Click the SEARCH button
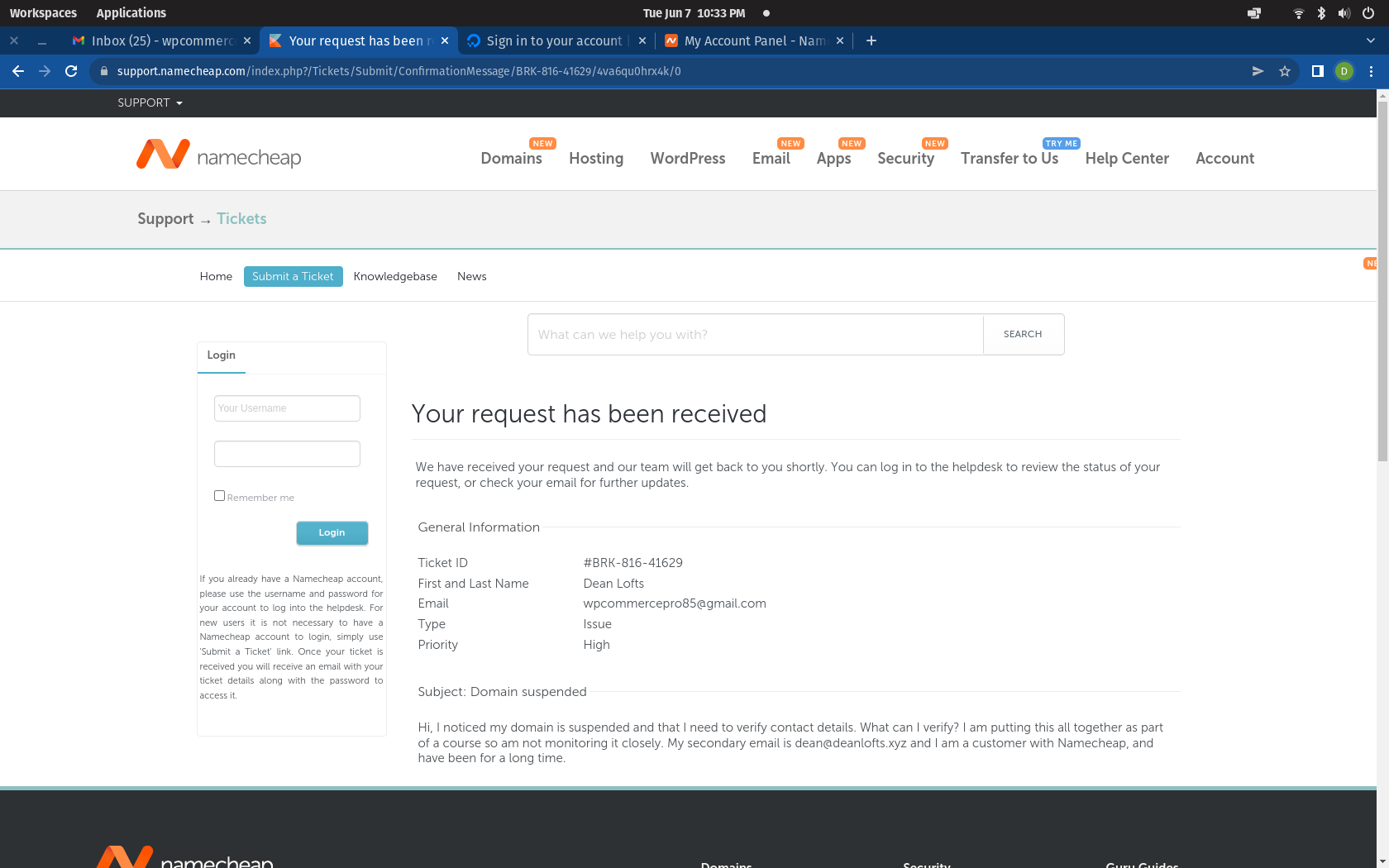The image size is (1389, 868). 1024,334
